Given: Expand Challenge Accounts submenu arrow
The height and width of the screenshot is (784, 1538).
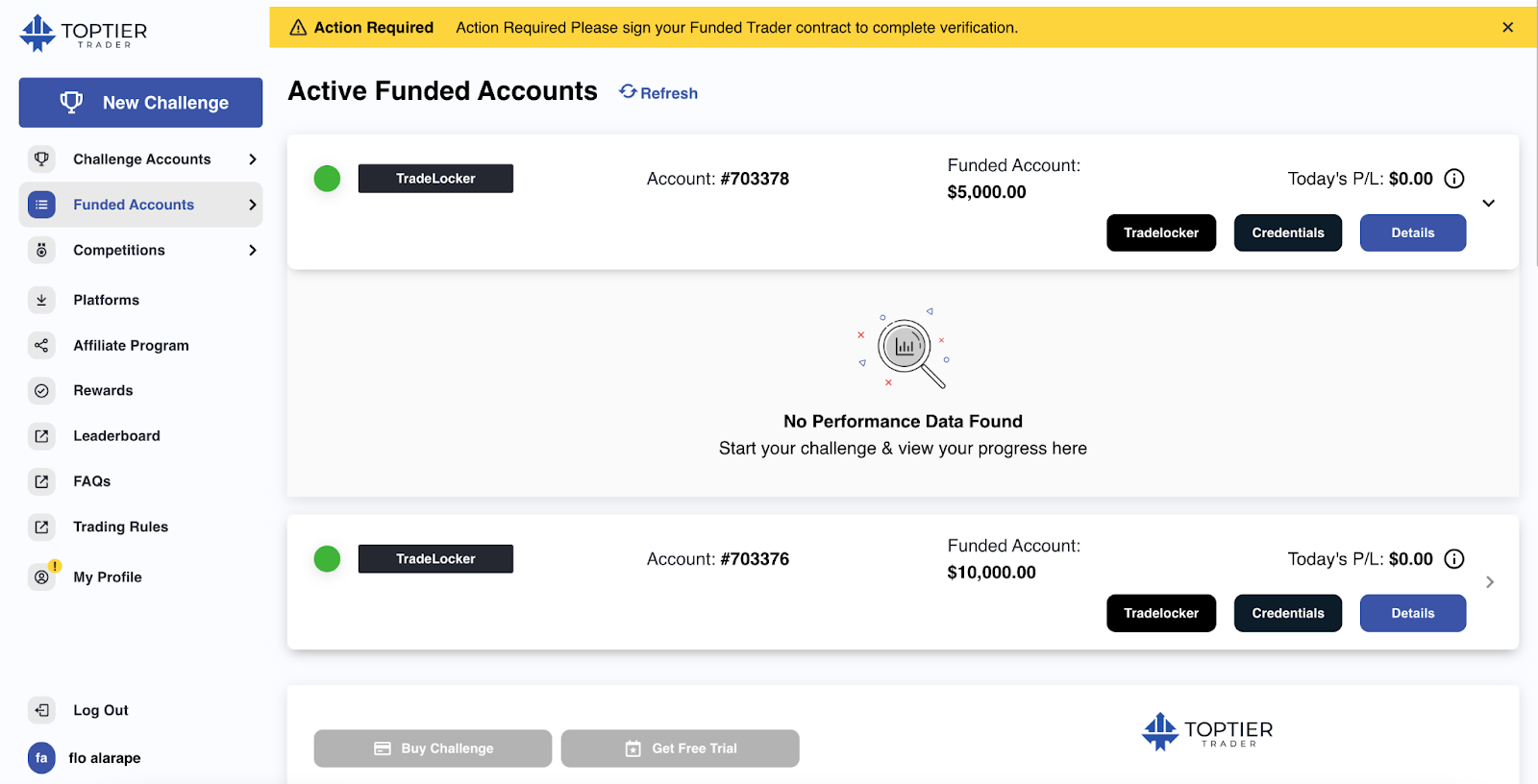Looking at the screenshot, I should pyautogui.click(x=253, y=159).
